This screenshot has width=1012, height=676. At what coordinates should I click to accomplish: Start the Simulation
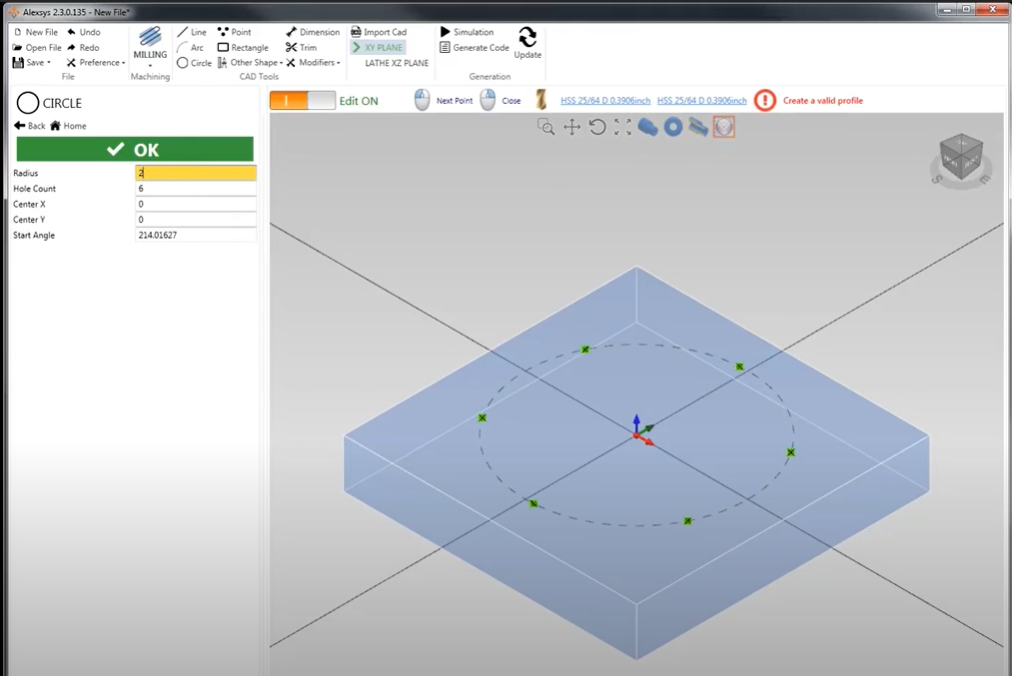point(467,32)
